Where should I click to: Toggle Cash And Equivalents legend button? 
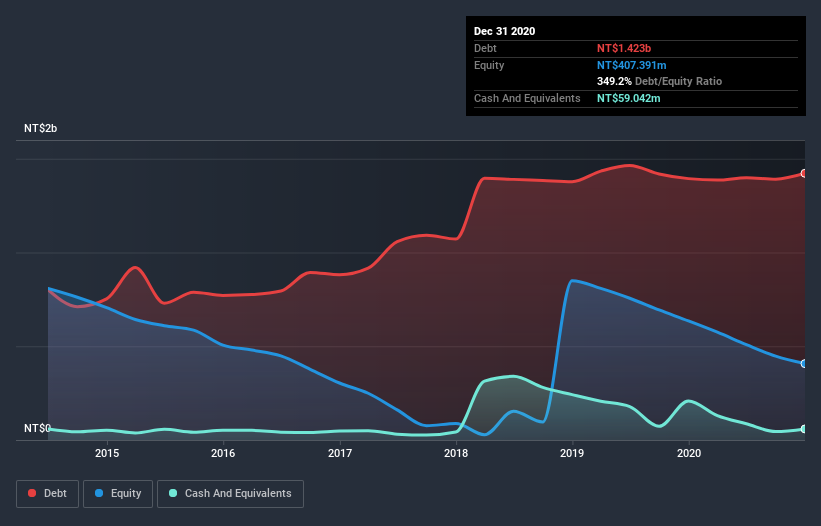[x=230, y=494]
